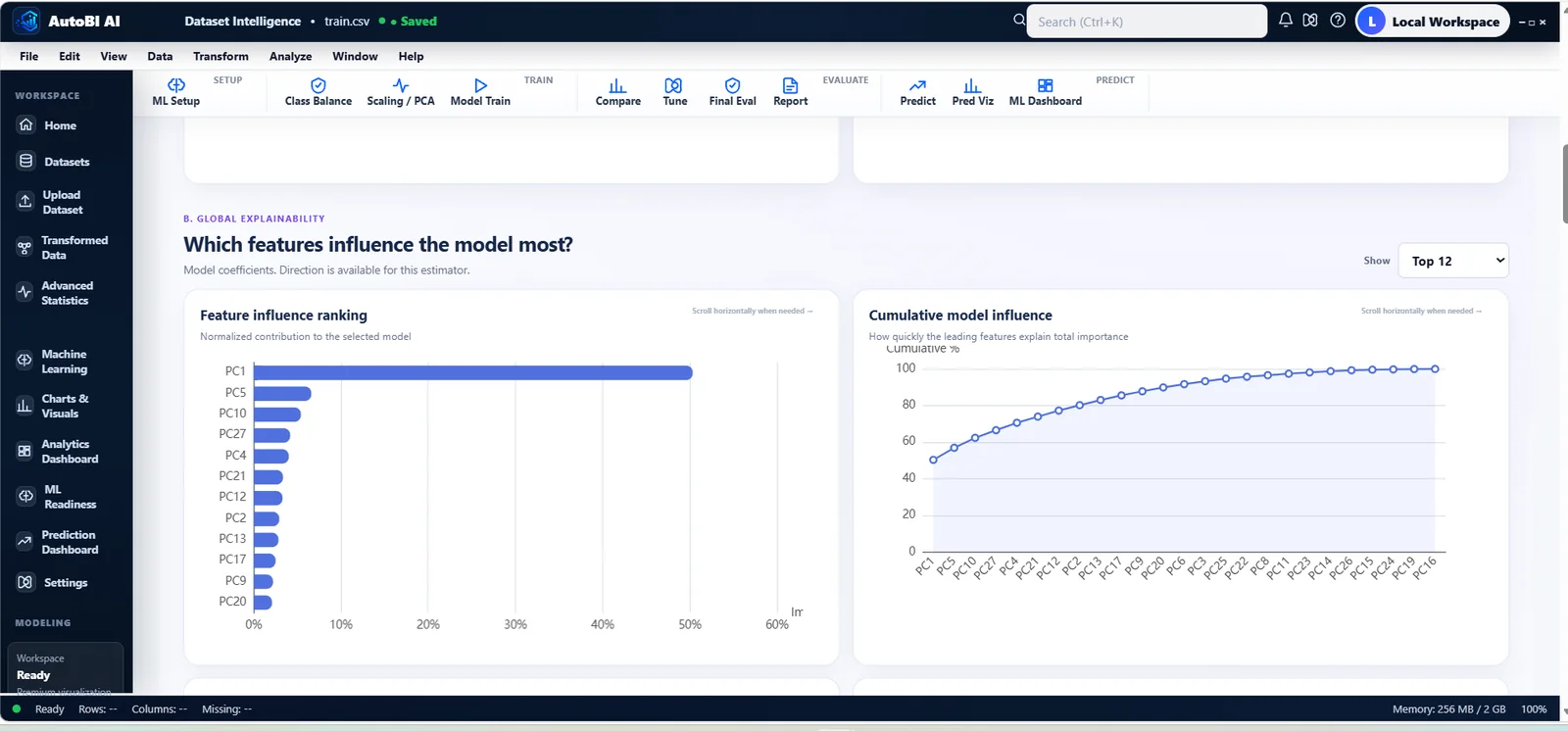The width and height of the screenshot is (1568, 731).
Task: Click Feature influence ranking heading
Action: click(283, 316)
